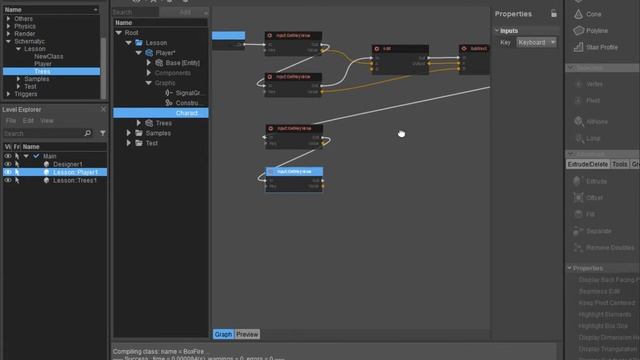The height and width of the screenshot is (360, 640).
Task: Switch to the Graph tab
Action: [223, 334]
